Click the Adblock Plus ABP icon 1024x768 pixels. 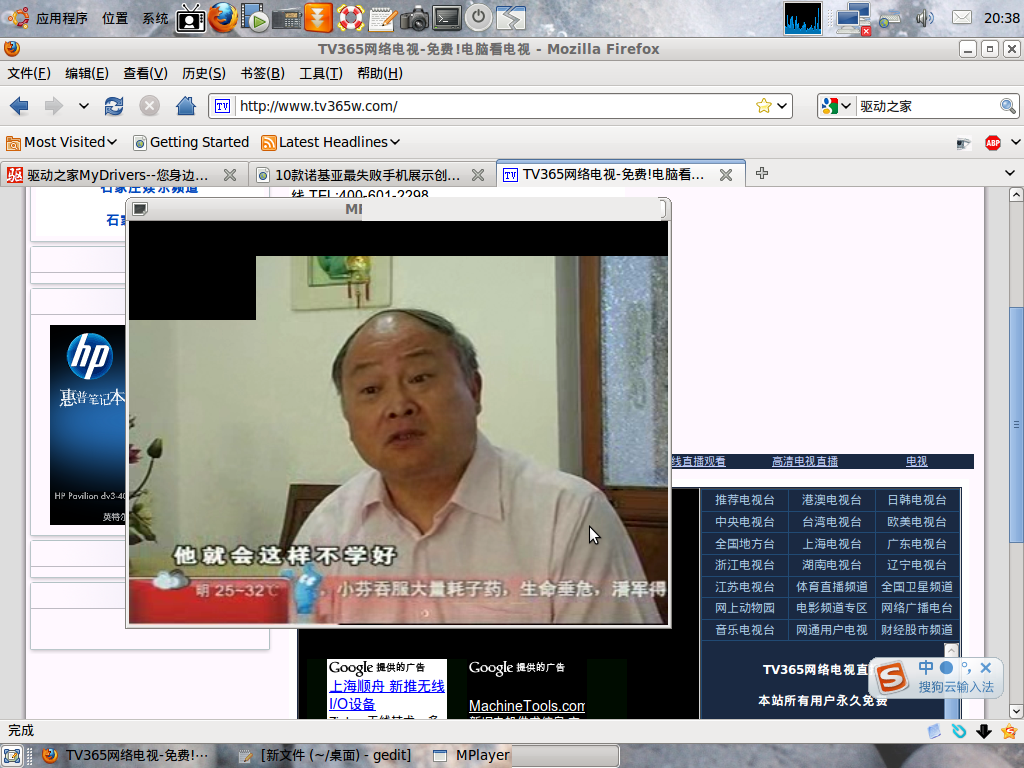tap(993, 143)
